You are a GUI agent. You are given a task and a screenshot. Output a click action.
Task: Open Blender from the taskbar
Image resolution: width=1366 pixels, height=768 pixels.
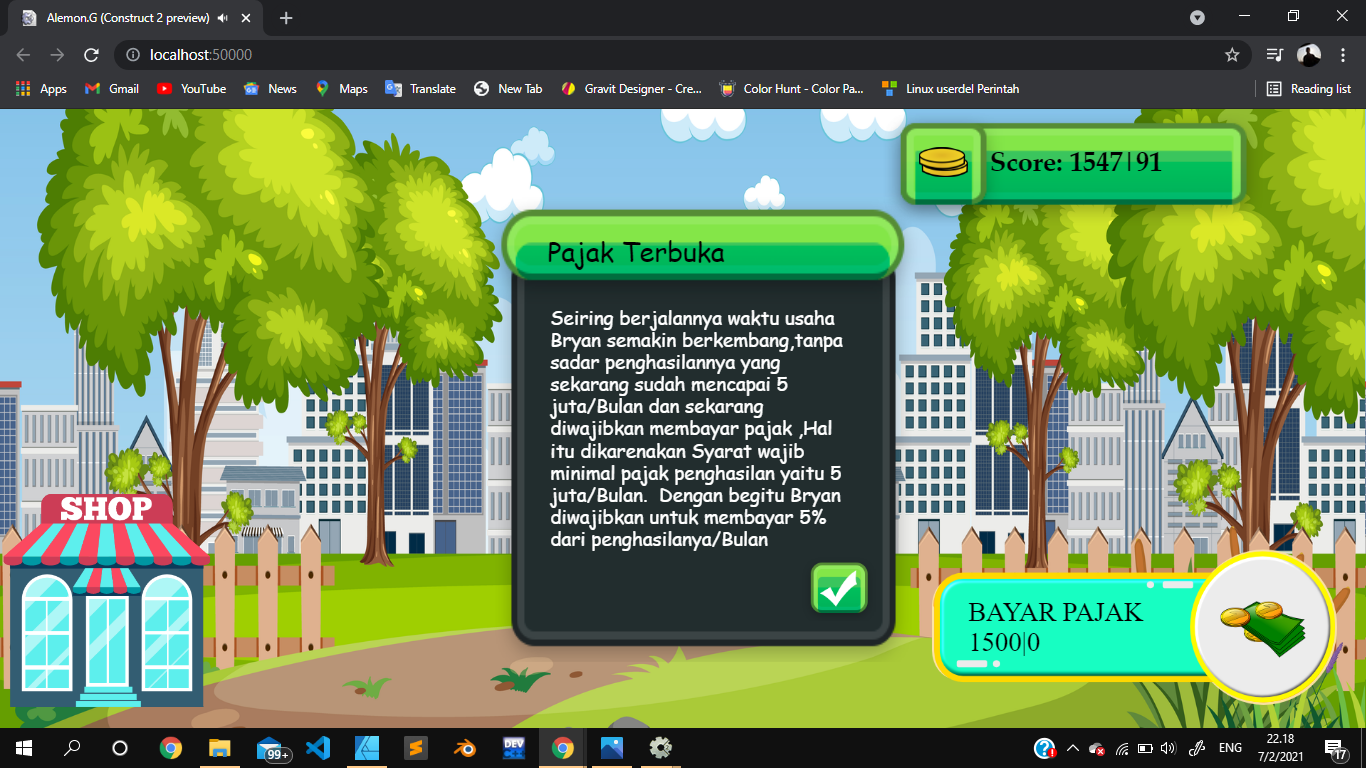465,748
